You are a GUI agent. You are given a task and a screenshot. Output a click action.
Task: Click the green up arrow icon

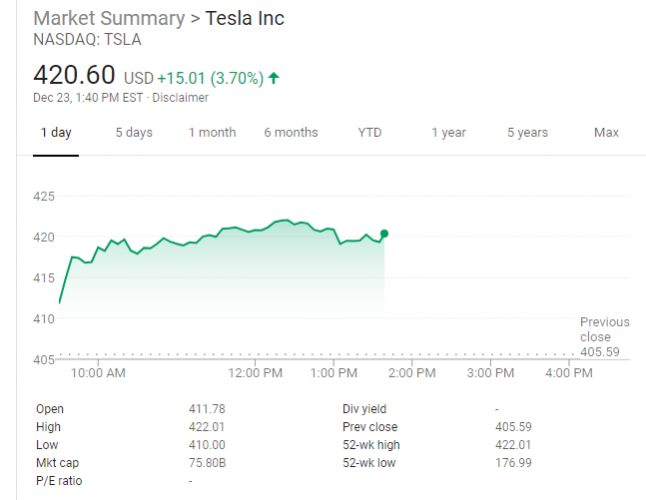[x=274, y=77]
